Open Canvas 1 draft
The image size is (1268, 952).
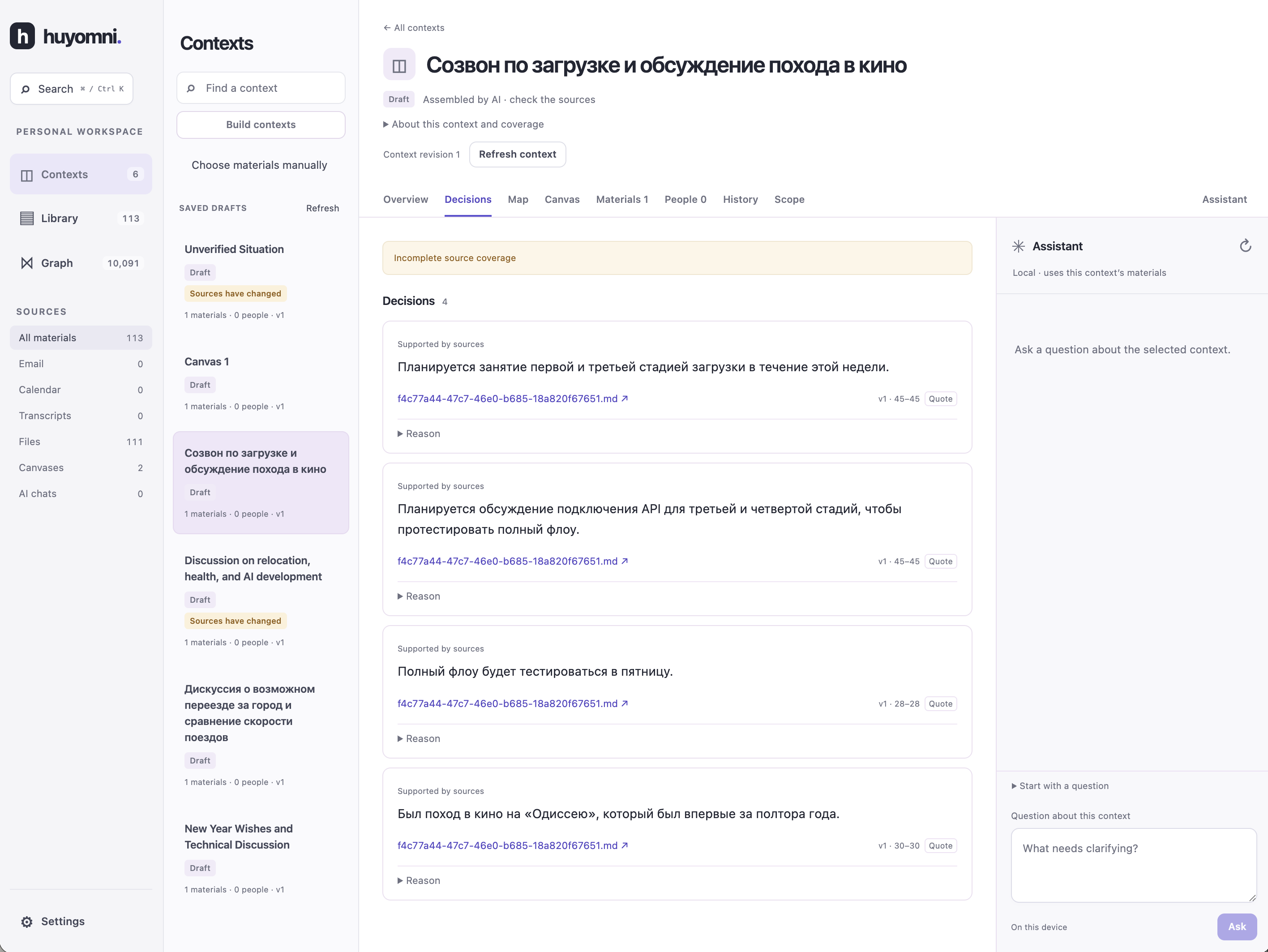click(261, 383)
